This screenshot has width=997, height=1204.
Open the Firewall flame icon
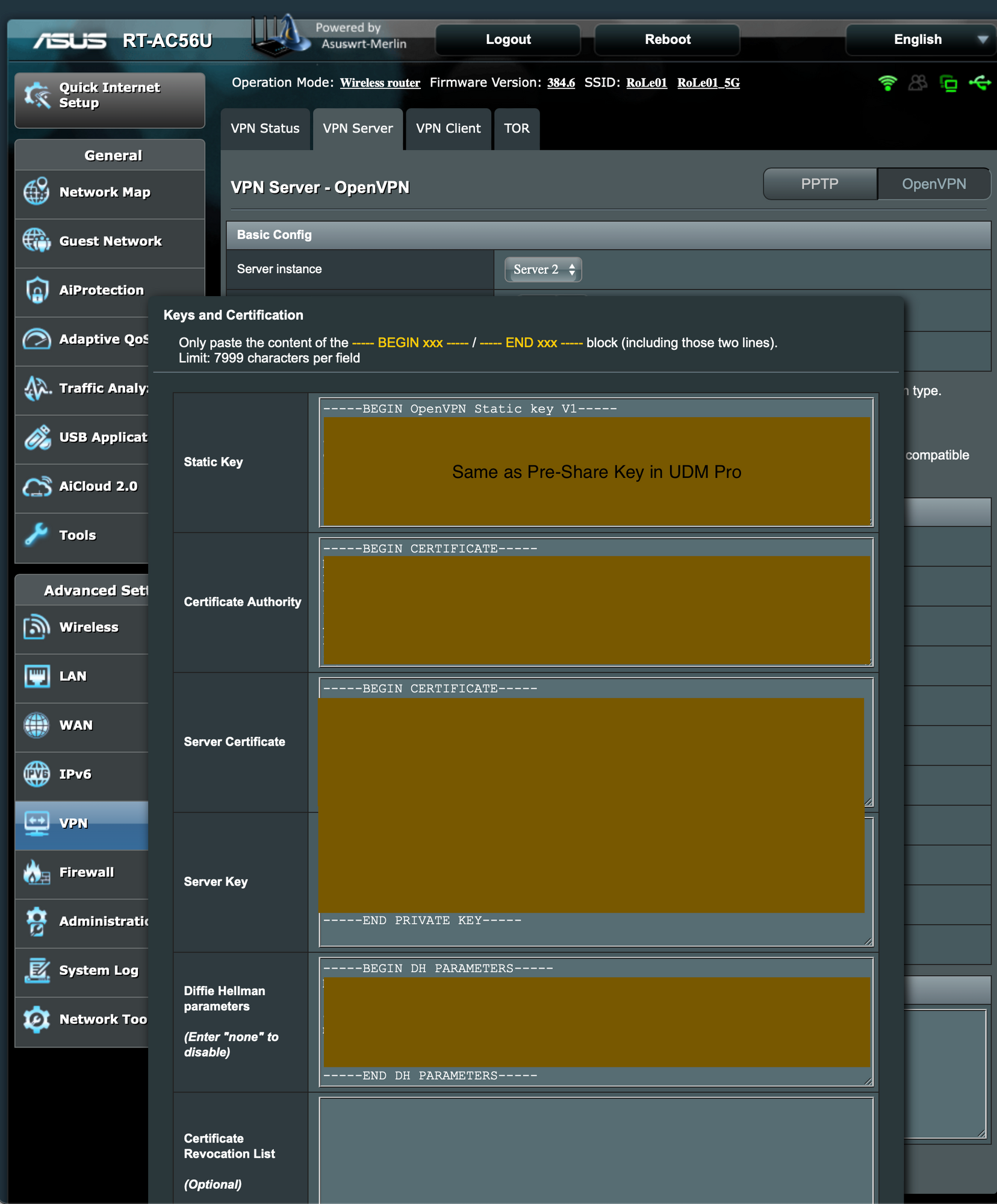36,872
